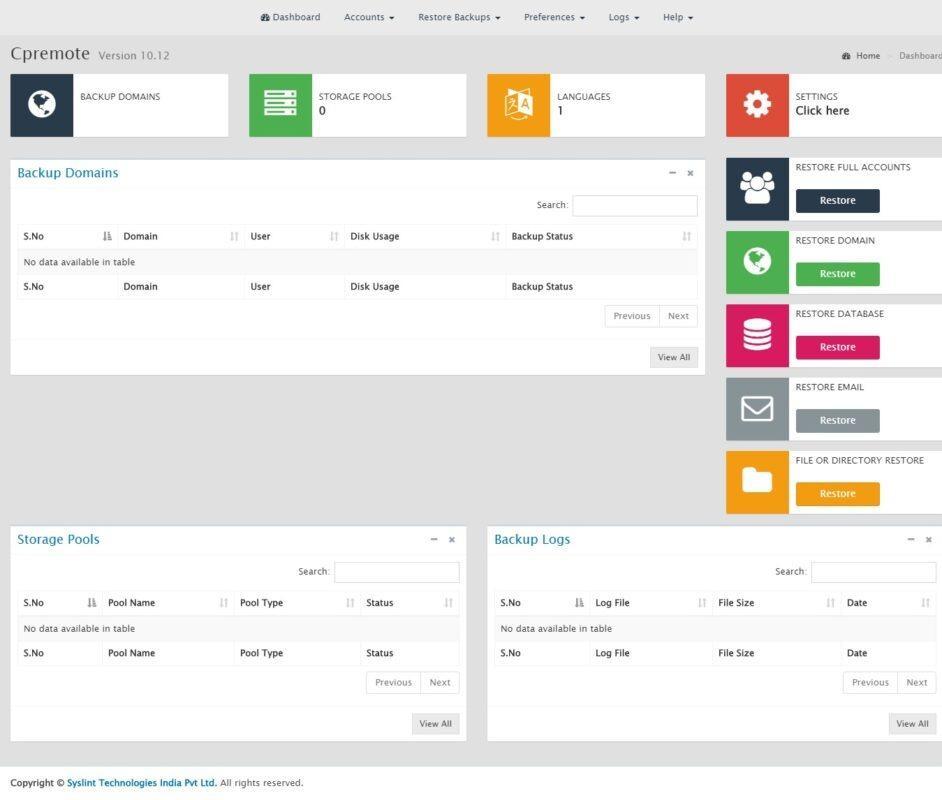Focus the Backup Logs search field
This screenshot has height=800, width=942.
coord(874,572)
